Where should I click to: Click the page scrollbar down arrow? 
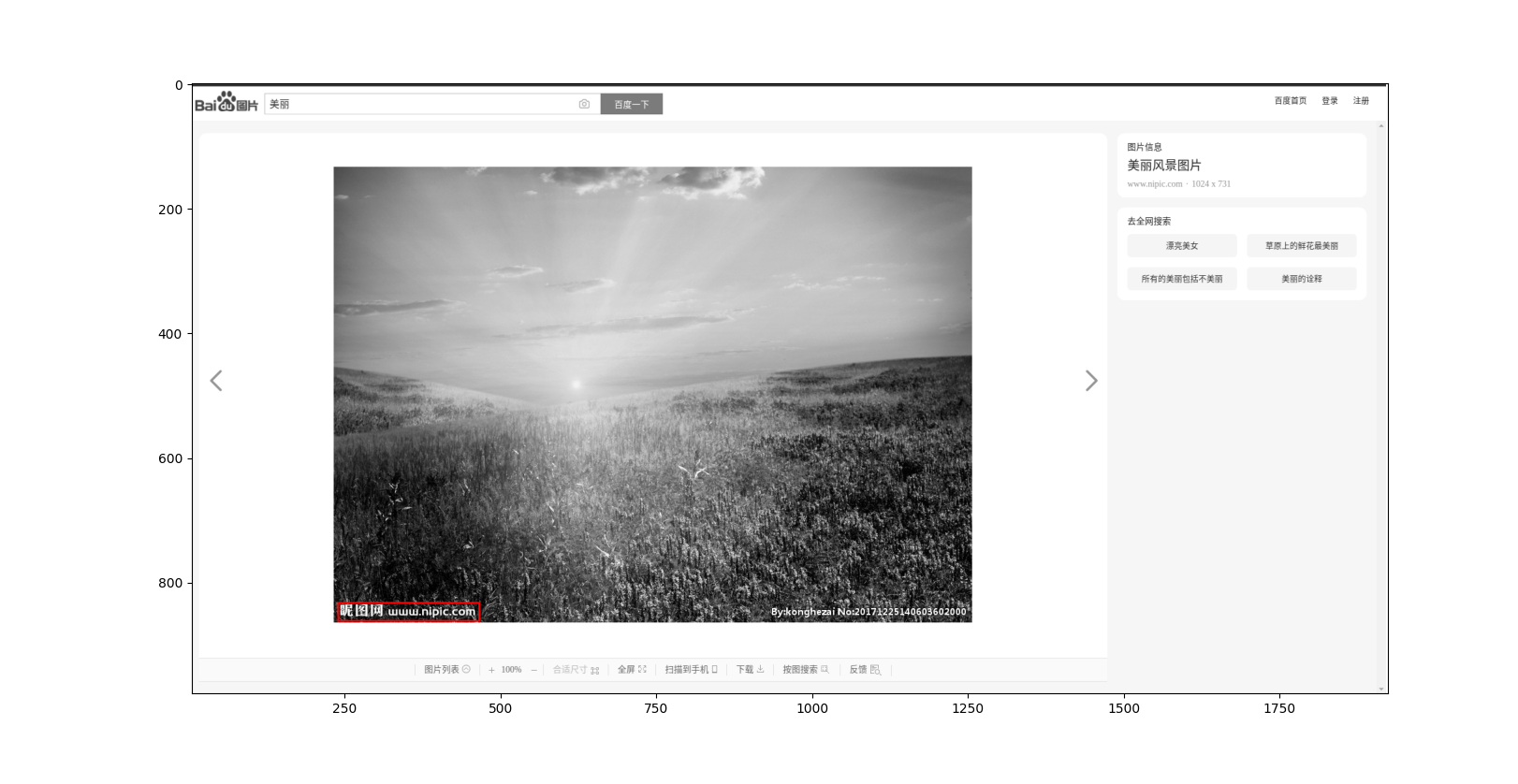point(1381,690)
